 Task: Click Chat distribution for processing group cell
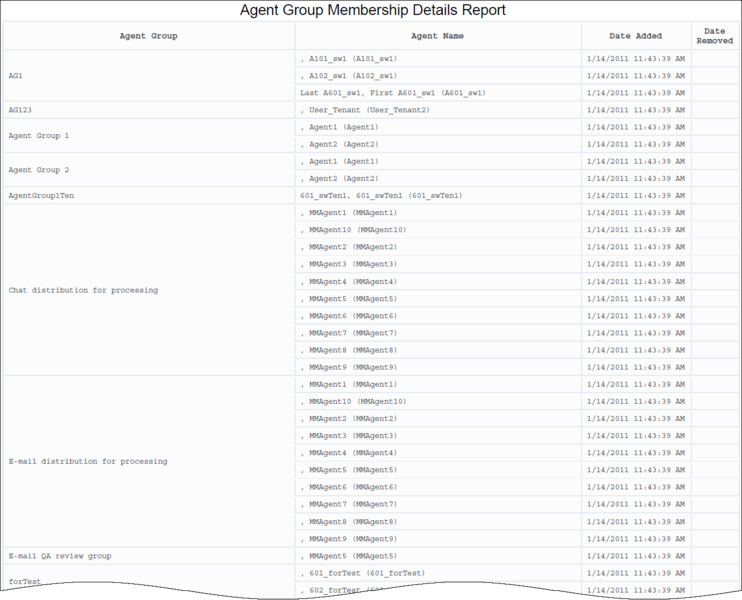coord(83,290)
